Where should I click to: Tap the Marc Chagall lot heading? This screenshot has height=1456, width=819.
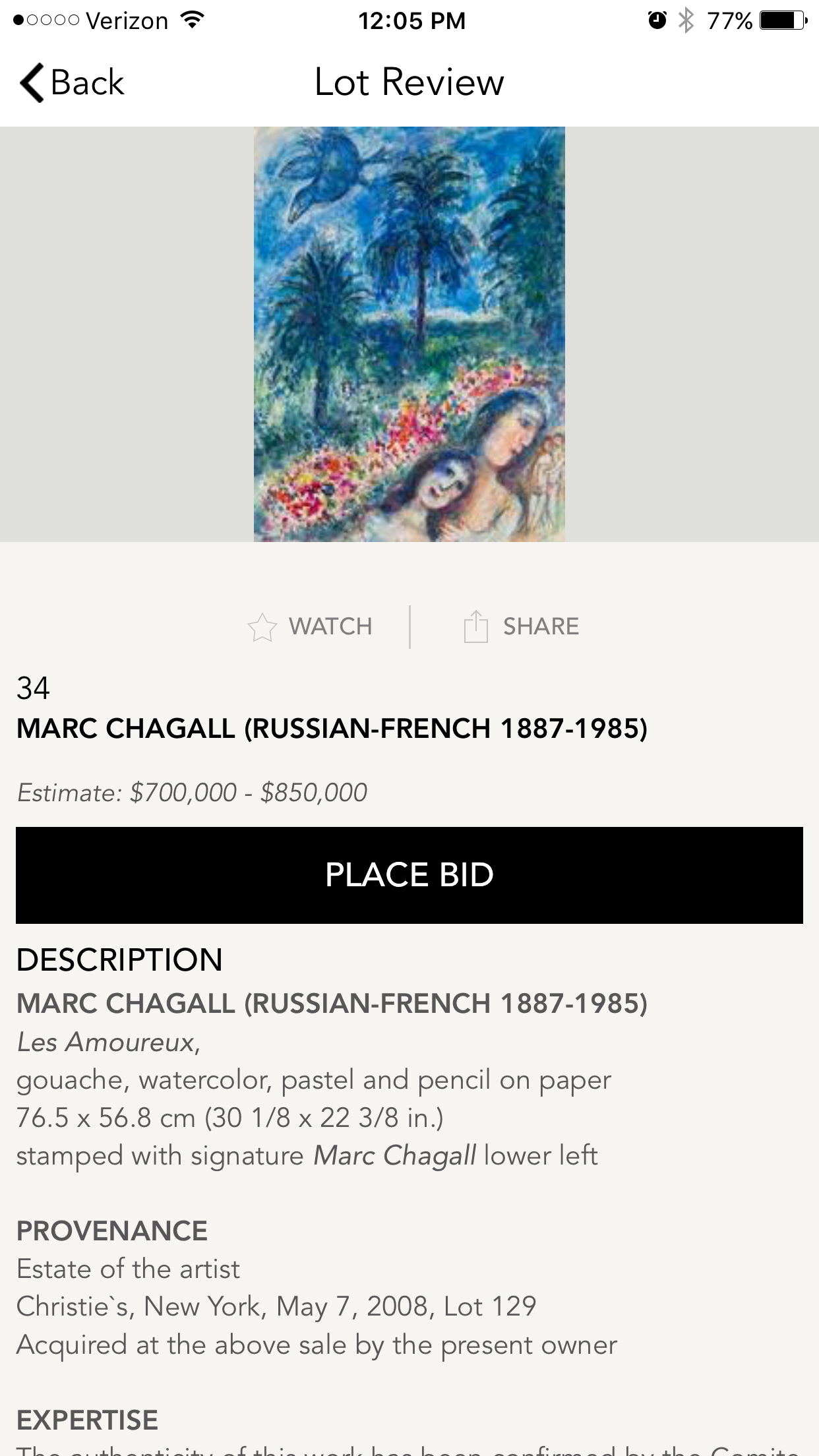click(332, 729)
